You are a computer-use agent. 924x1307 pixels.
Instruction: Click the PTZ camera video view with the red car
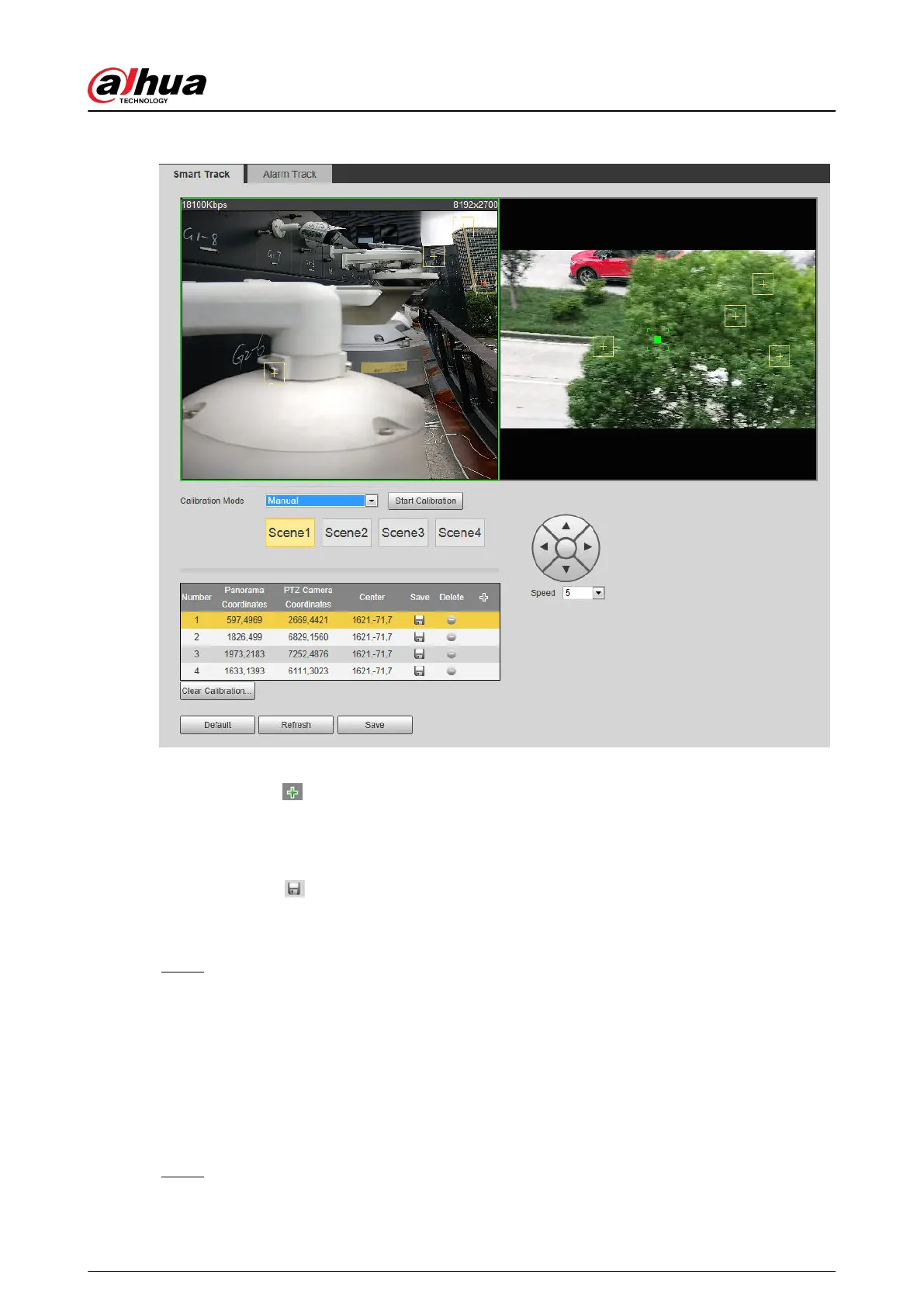658,339
